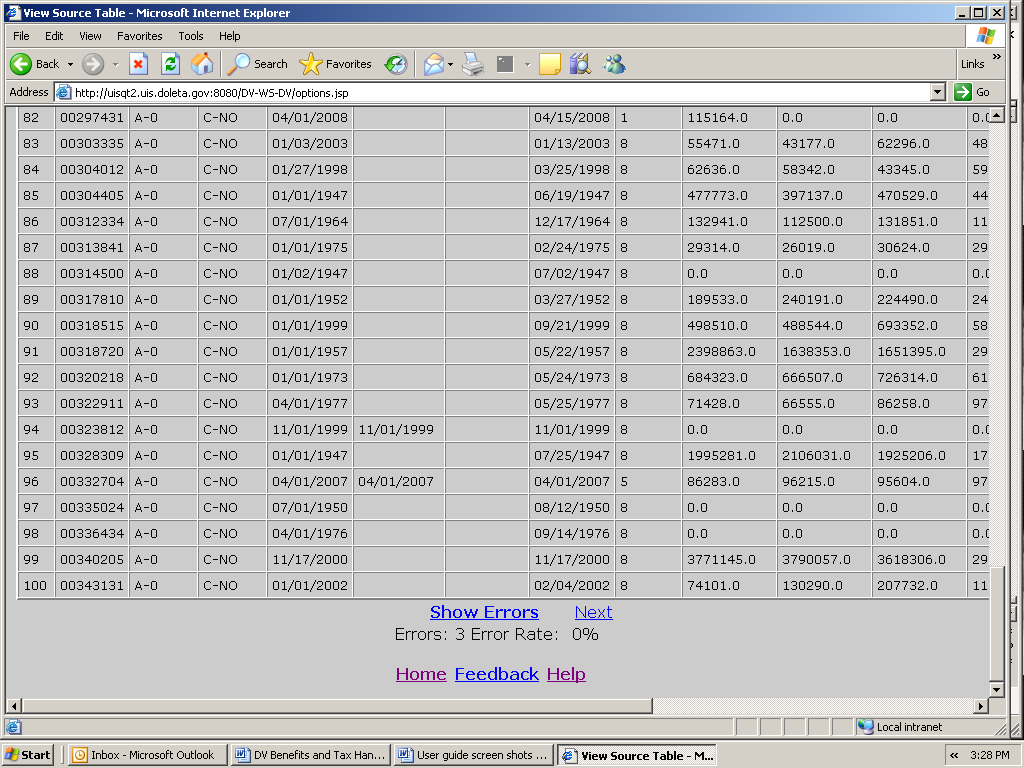Viewport: 1024px width, 768px height.
Task: Open the Back button history dropdown arrow
Action: (x=70, y=64)
